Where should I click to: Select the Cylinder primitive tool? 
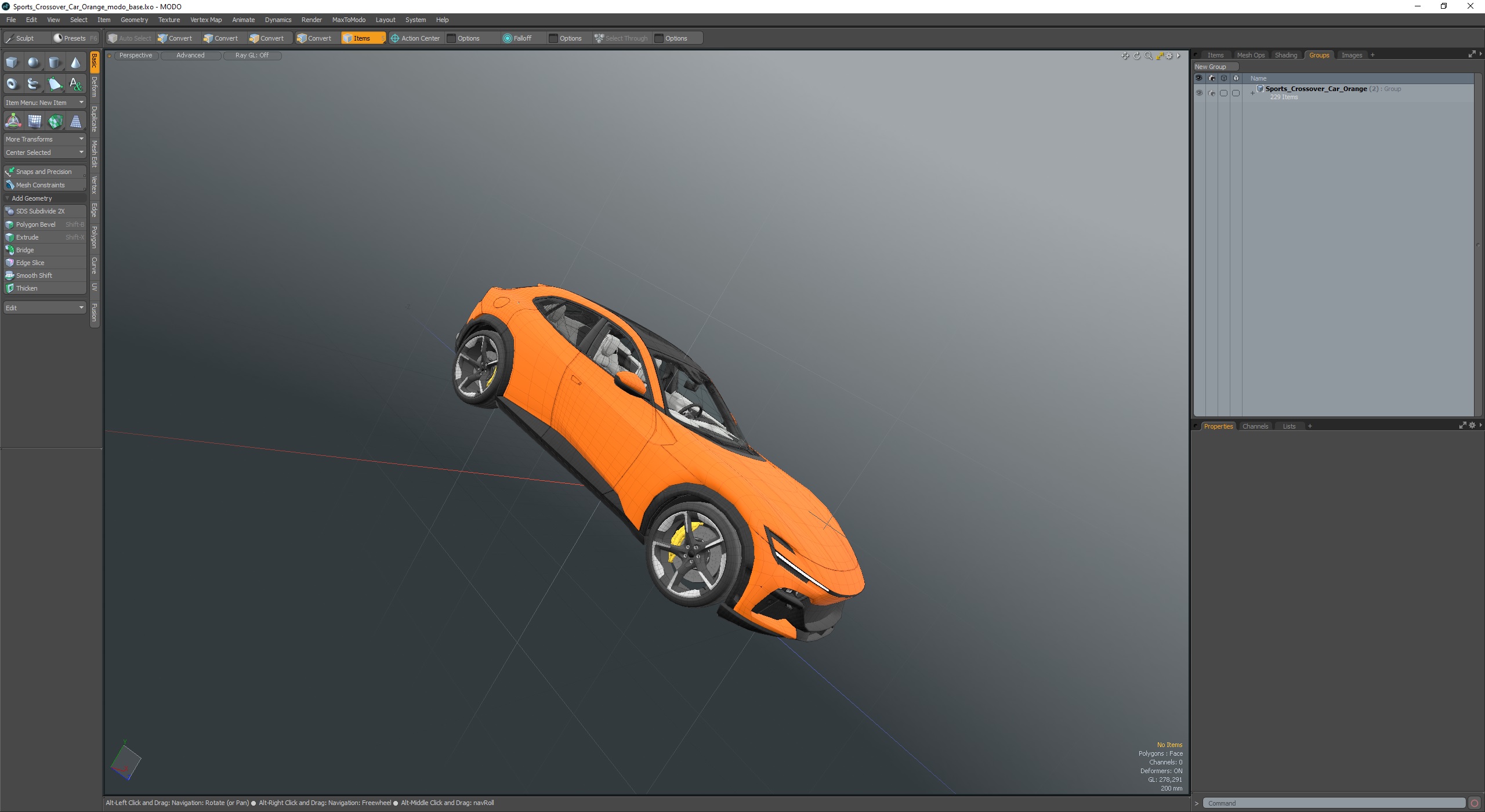click(55, 63)
